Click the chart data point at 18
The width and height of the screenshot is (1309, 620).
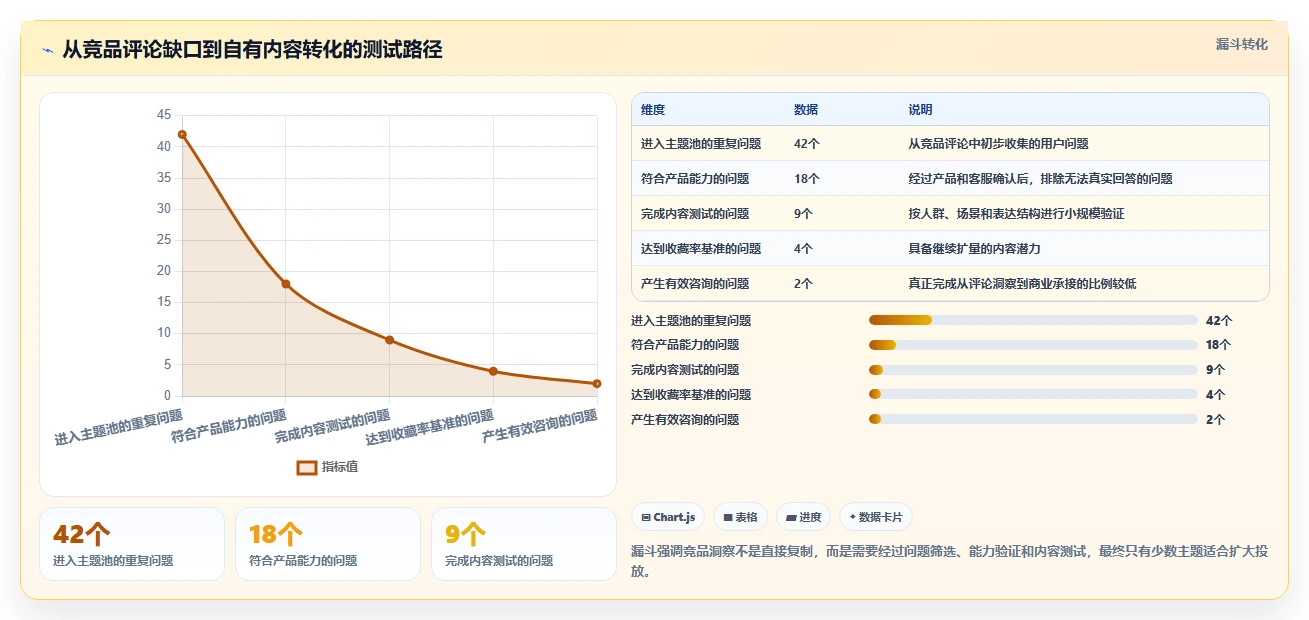[x=286, y=284]
